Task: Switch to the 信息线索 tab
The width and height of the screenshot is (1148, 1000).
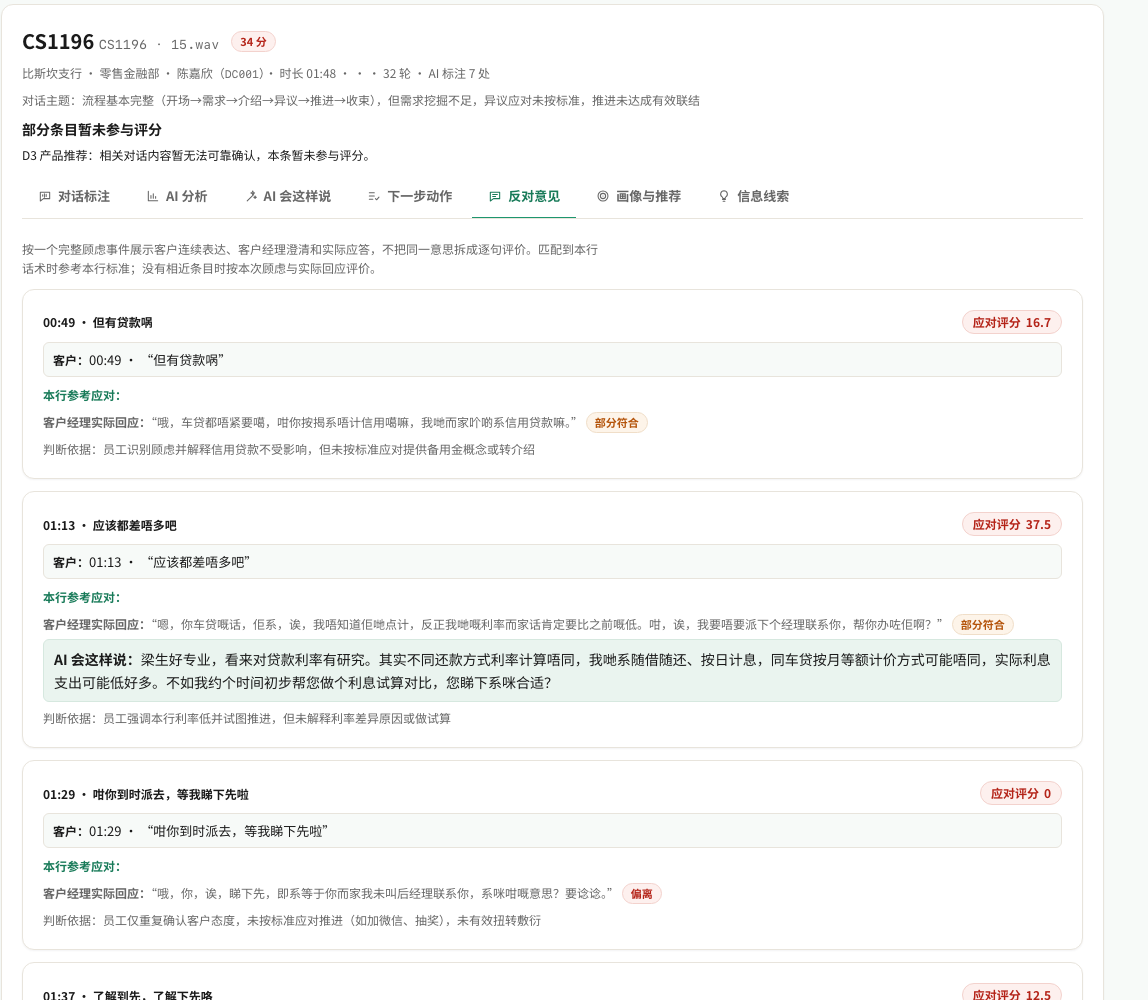Action: pos(754,196)
